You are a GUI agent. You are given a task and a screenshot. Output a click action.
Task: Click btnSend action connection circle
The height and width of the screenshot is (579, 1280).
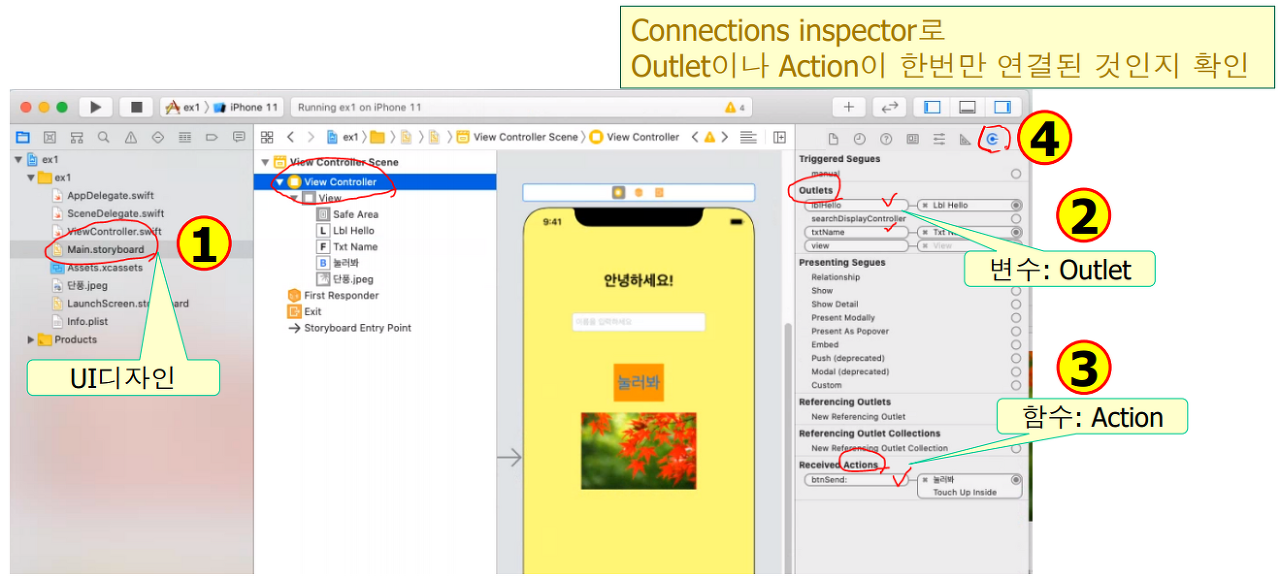(x=1016, y=480)
